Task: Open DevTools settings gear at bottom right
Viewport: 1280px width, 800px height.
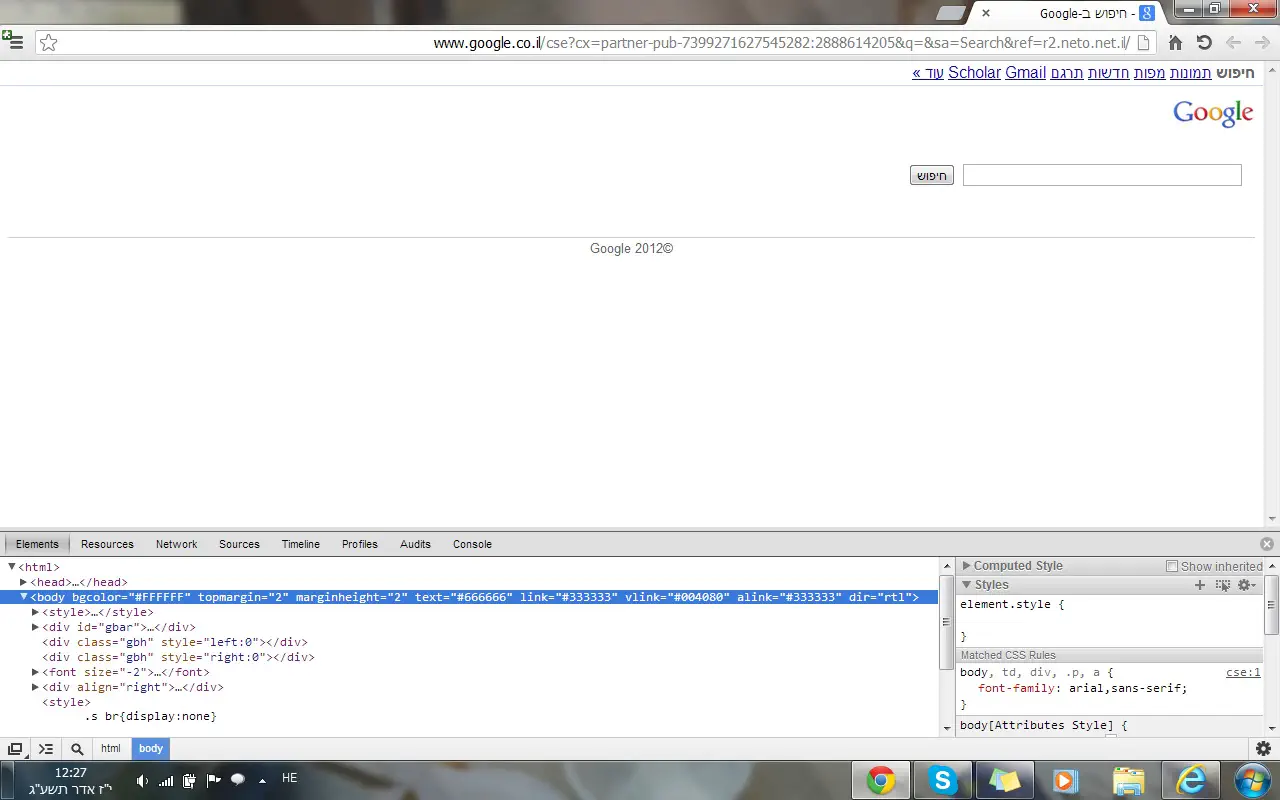Action: point(1263,749)
